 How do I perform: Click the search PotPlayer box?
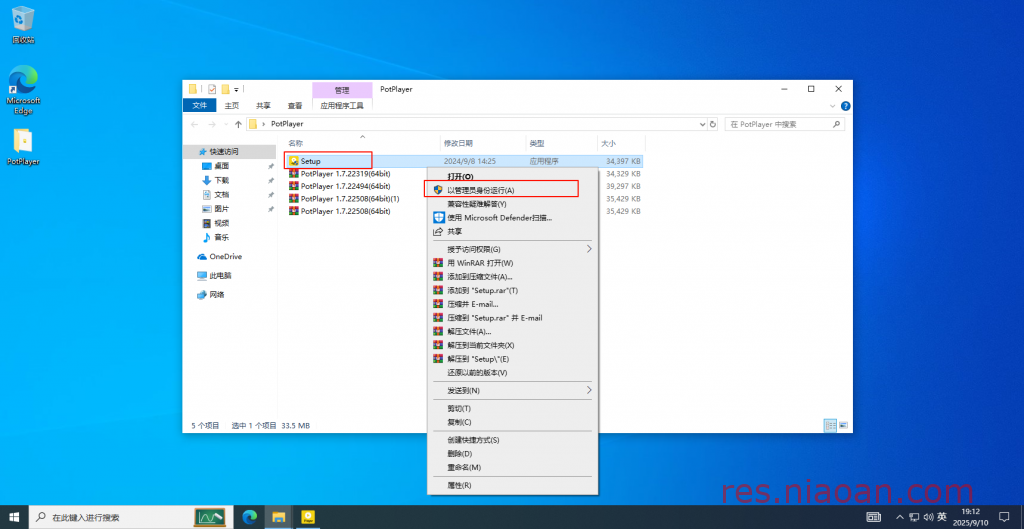[784, 124]
